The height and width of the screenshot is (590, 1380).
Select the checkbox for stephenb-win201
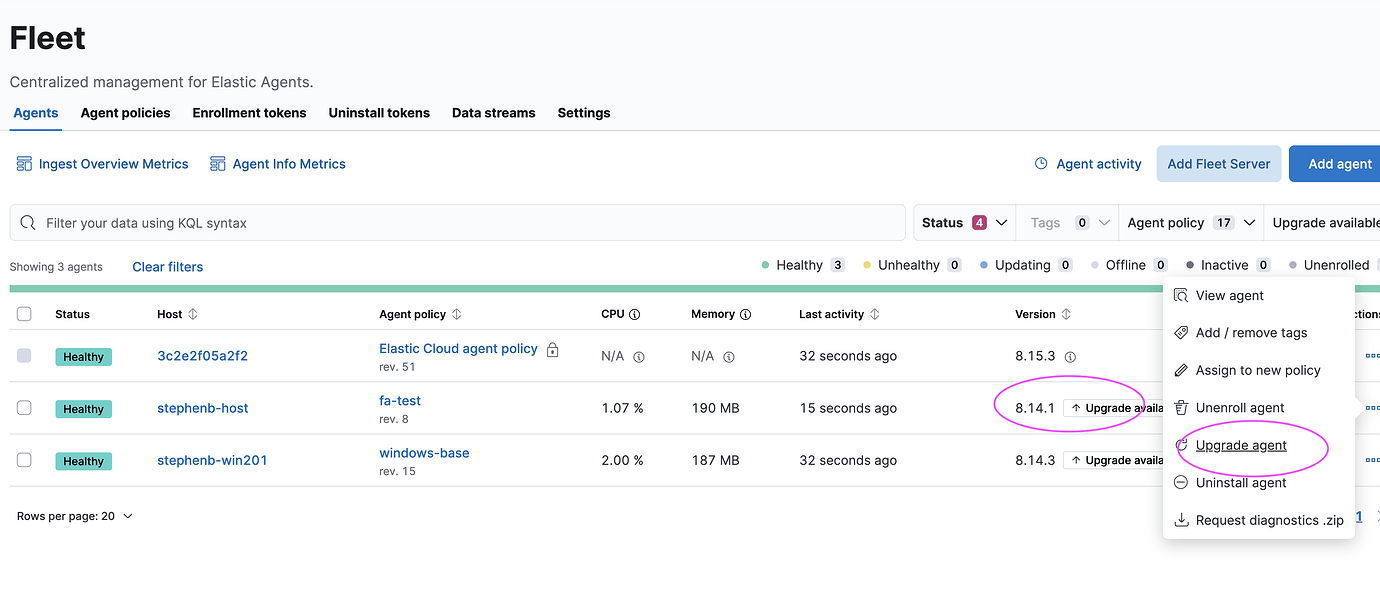coord(24,461)
